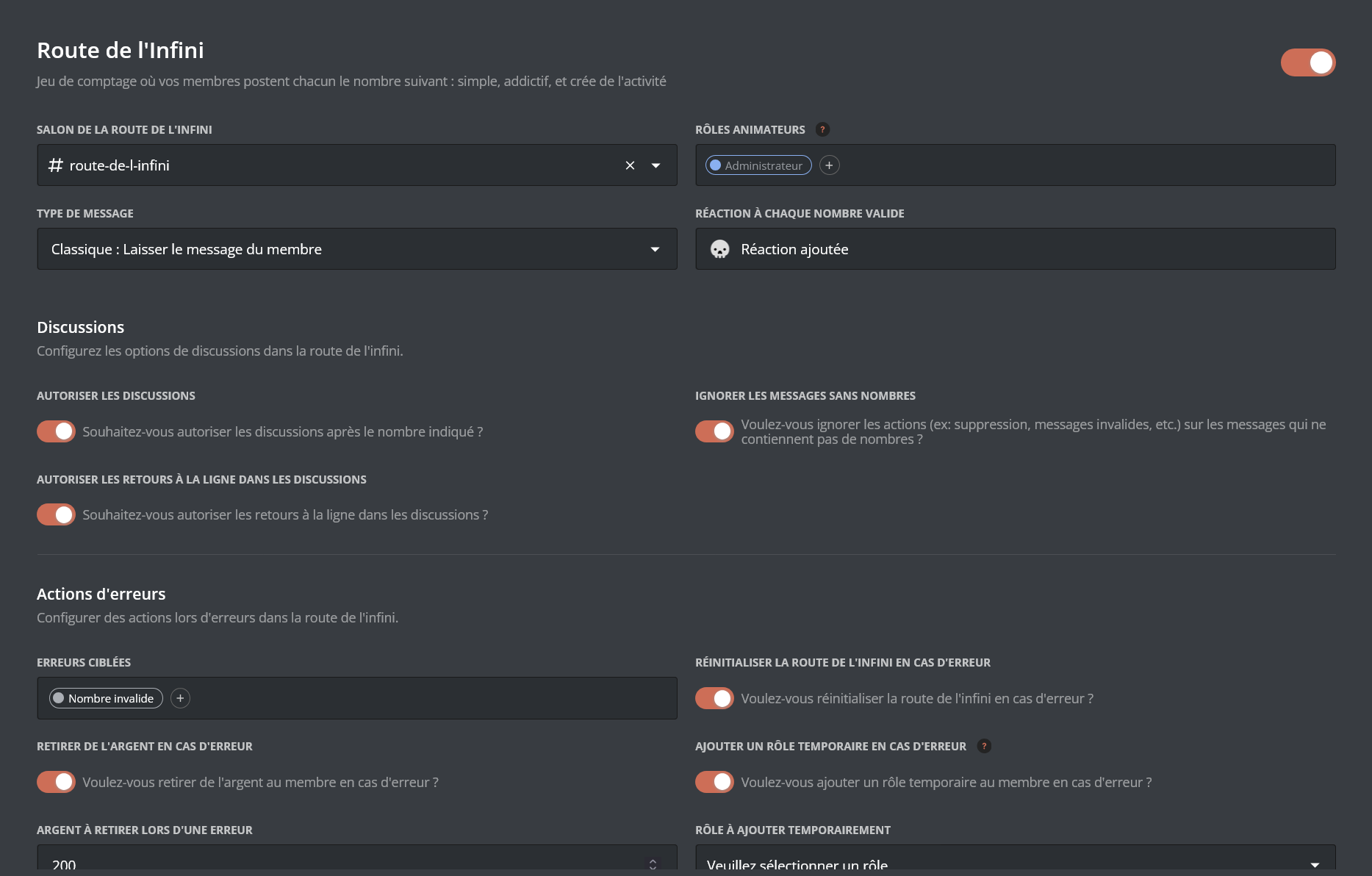
Task: Toggle Autoriser les discussions switch
Action: tap(57, 431)
